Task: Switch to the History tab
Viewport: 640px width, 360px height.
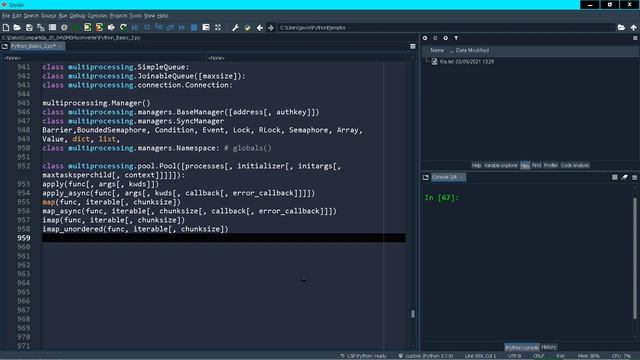Action: pos(549,347)
